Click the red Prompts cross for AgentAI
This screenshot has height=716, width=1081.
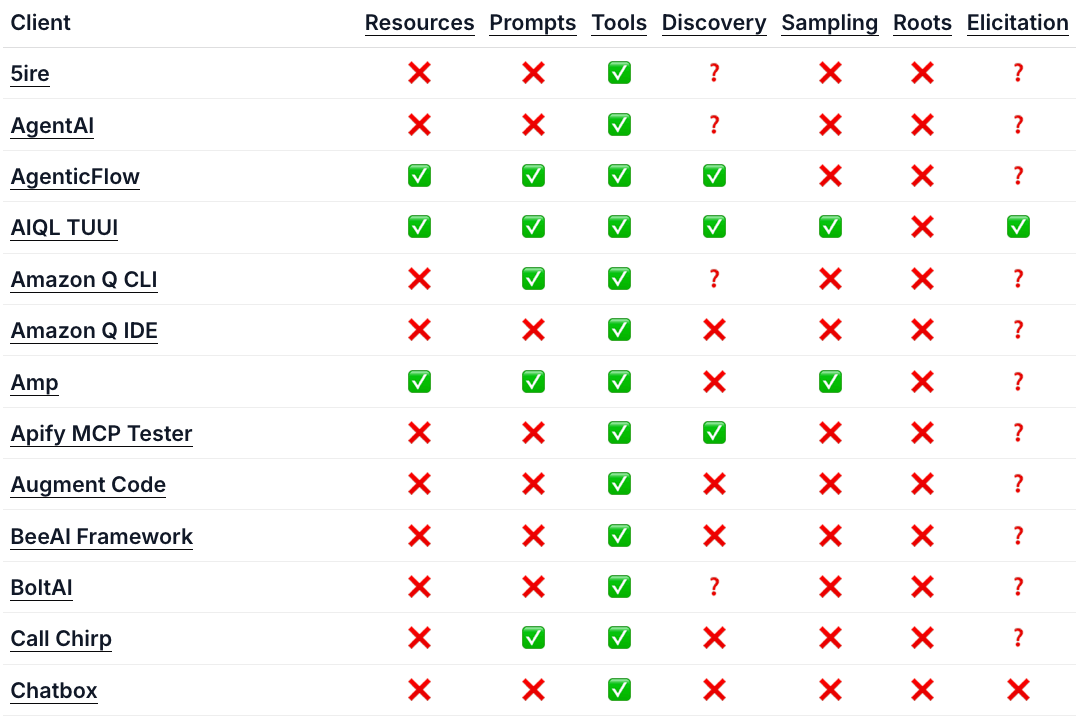533,125
